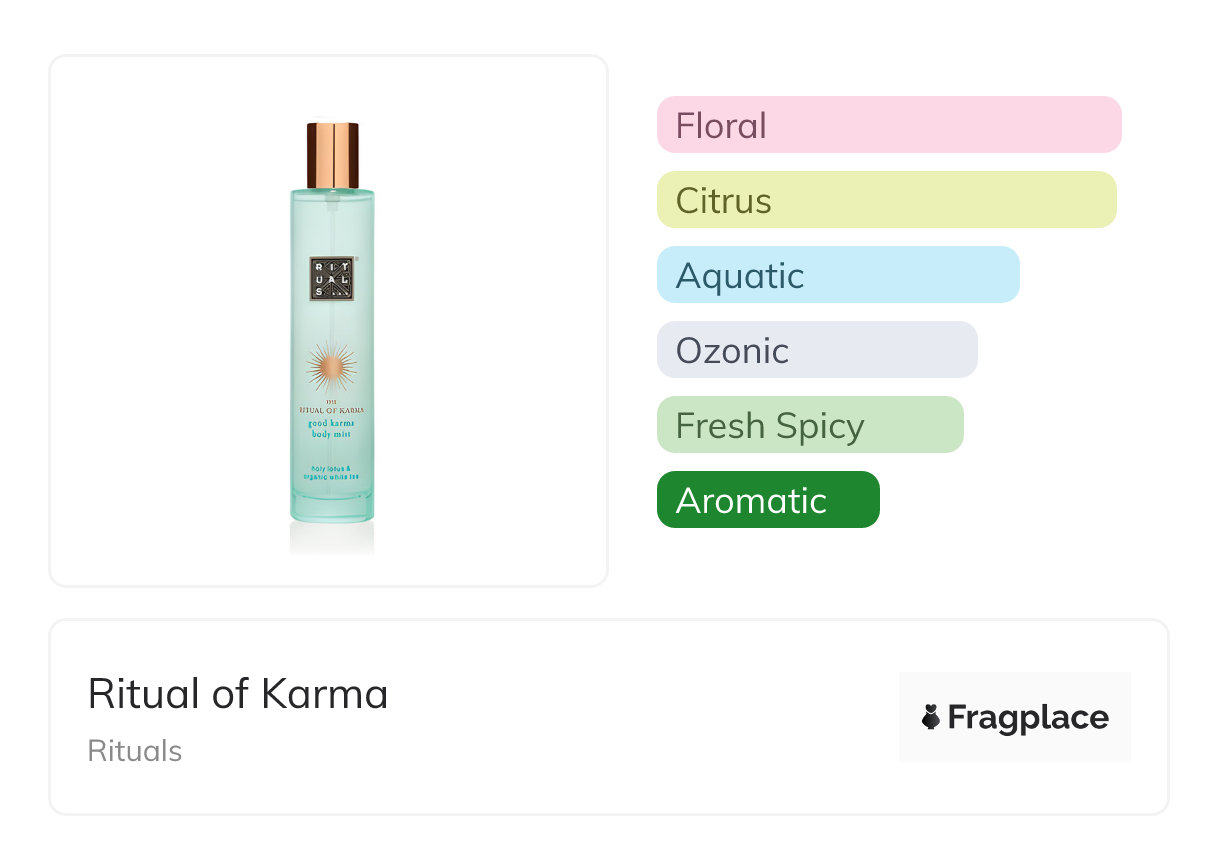Open the Rituals brand link below the title
This screenshot has width=1218, height=864.
(x=135, y=751)
